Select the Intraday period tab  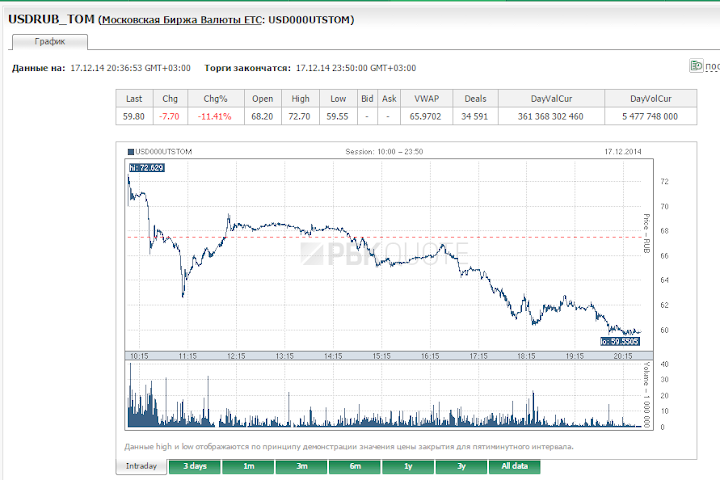pyautogui.click(x=141, y=466)
